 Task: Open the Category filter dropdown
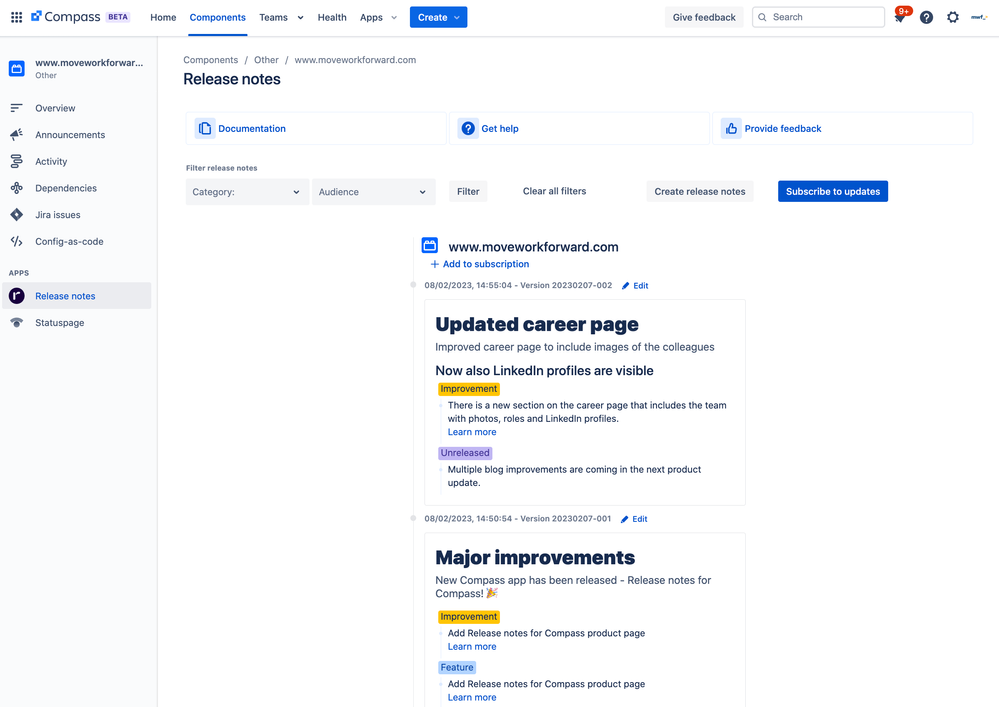pos(247,192)
